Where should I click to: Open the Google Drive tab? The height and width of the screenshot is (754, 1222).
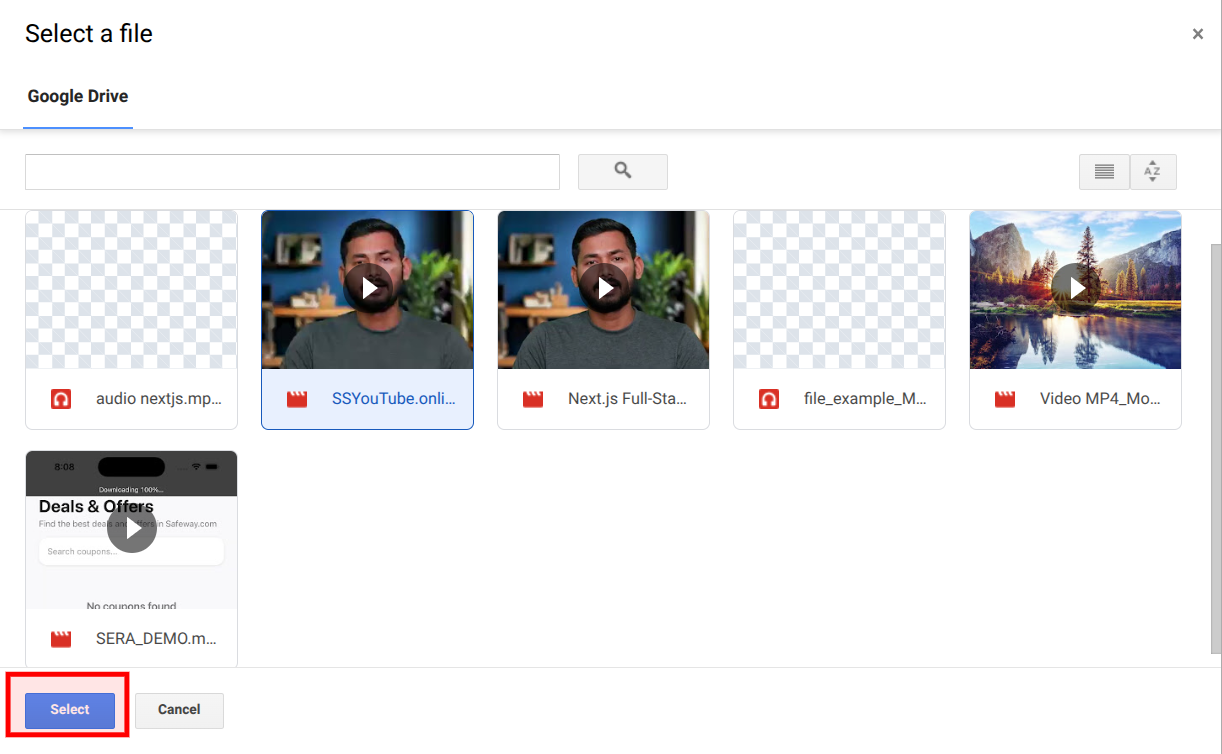78,97
